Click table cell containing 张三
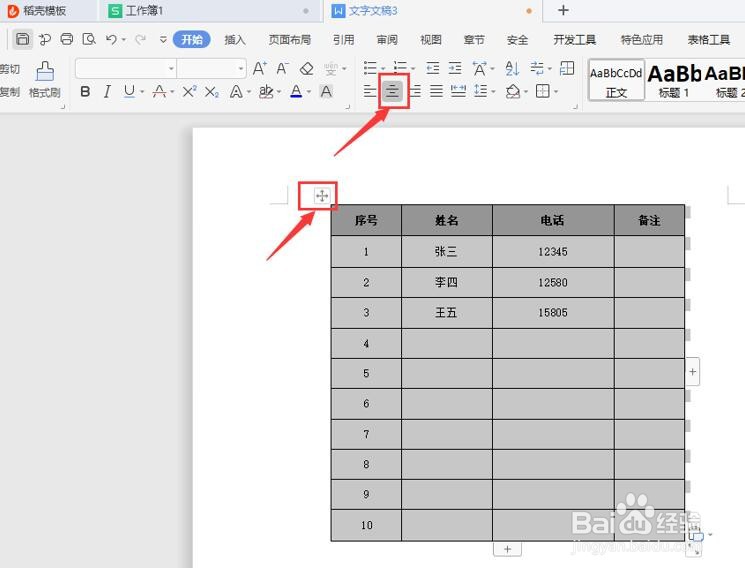Image resolution: width=745 pixels, height=572 pixels. pos(447,252)
